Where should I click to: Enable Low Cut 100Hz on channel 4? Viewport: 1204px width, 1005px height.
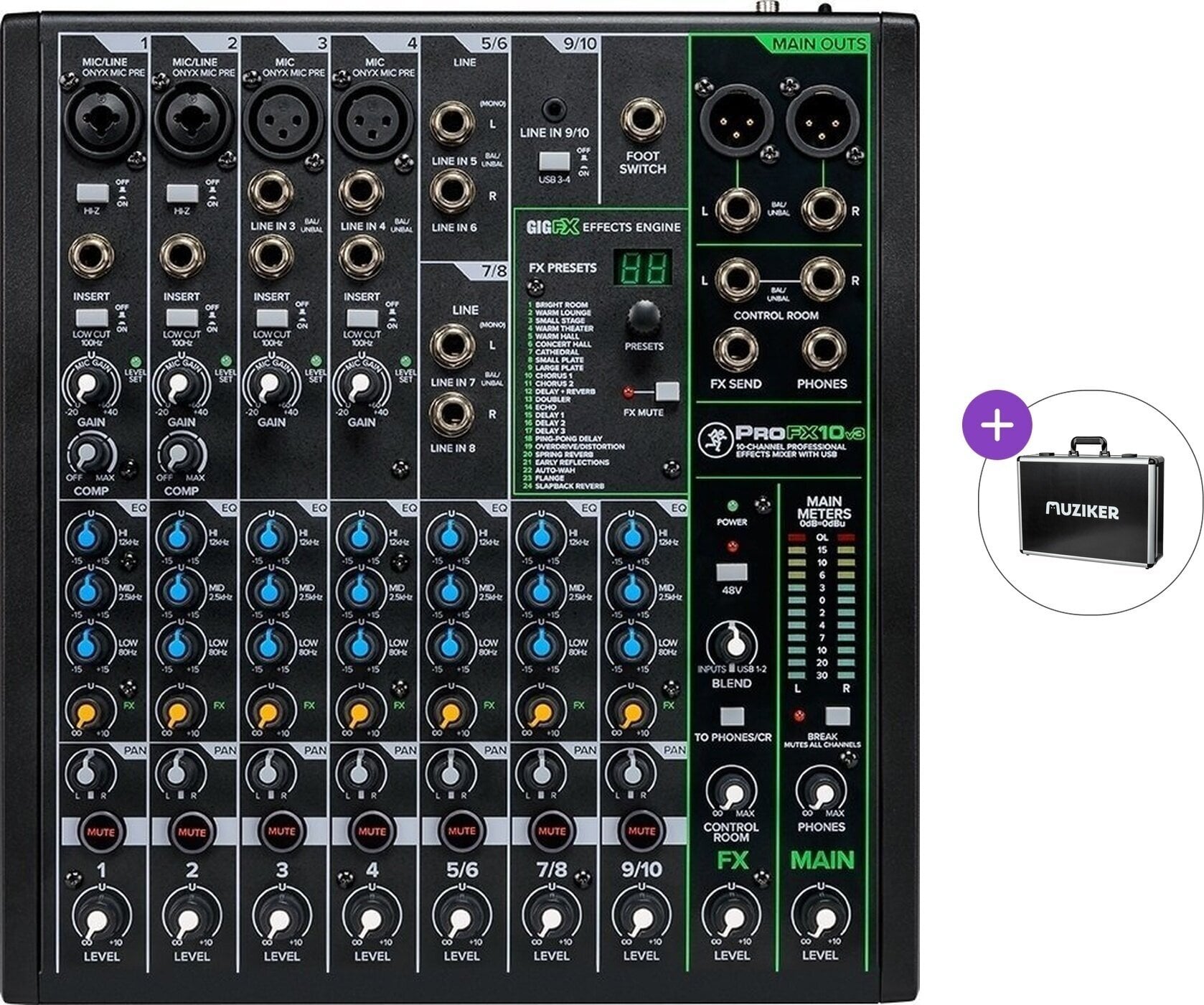point(362,318)
